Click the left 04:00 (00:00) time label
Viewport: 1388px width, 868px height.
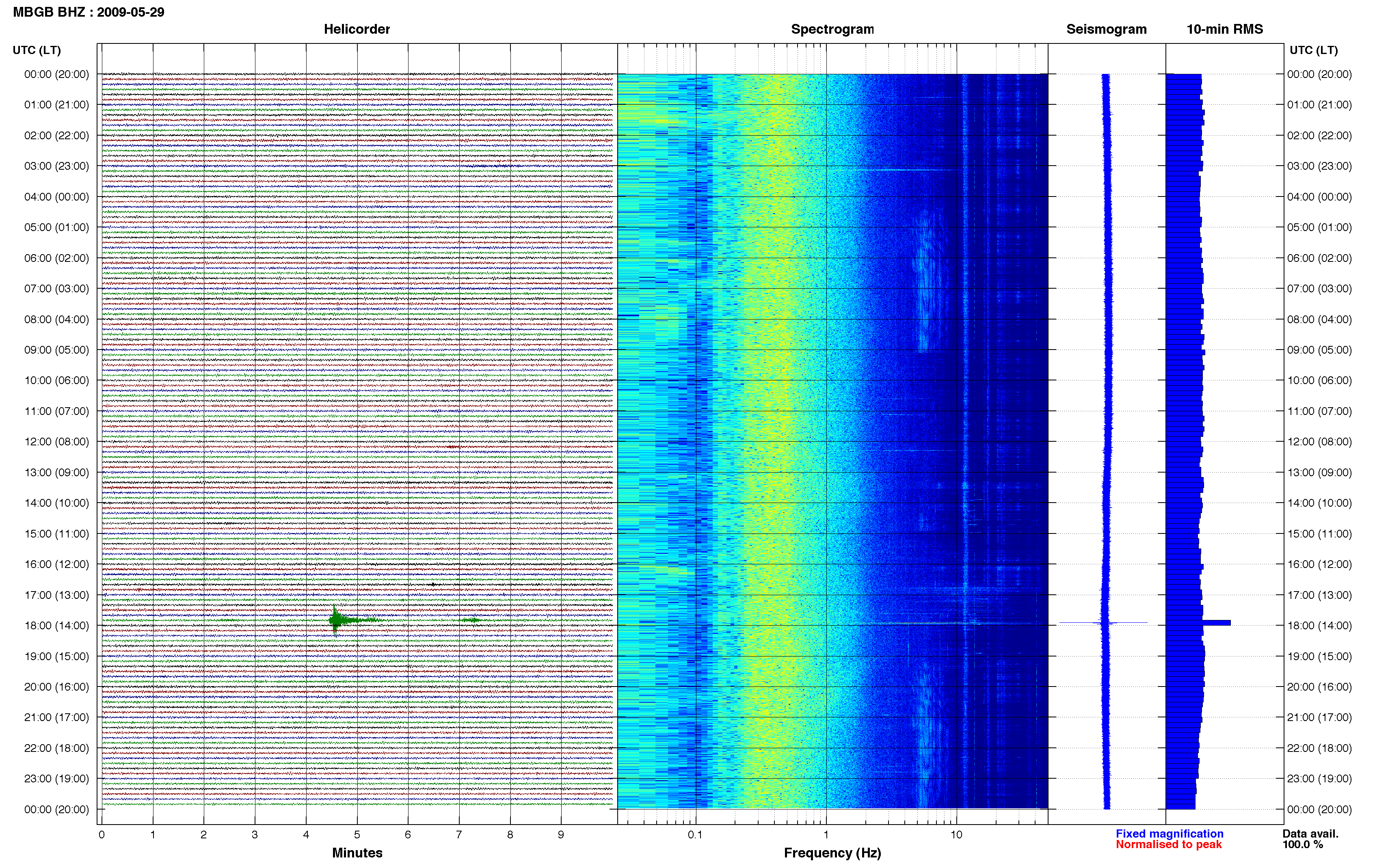[56, 196]
